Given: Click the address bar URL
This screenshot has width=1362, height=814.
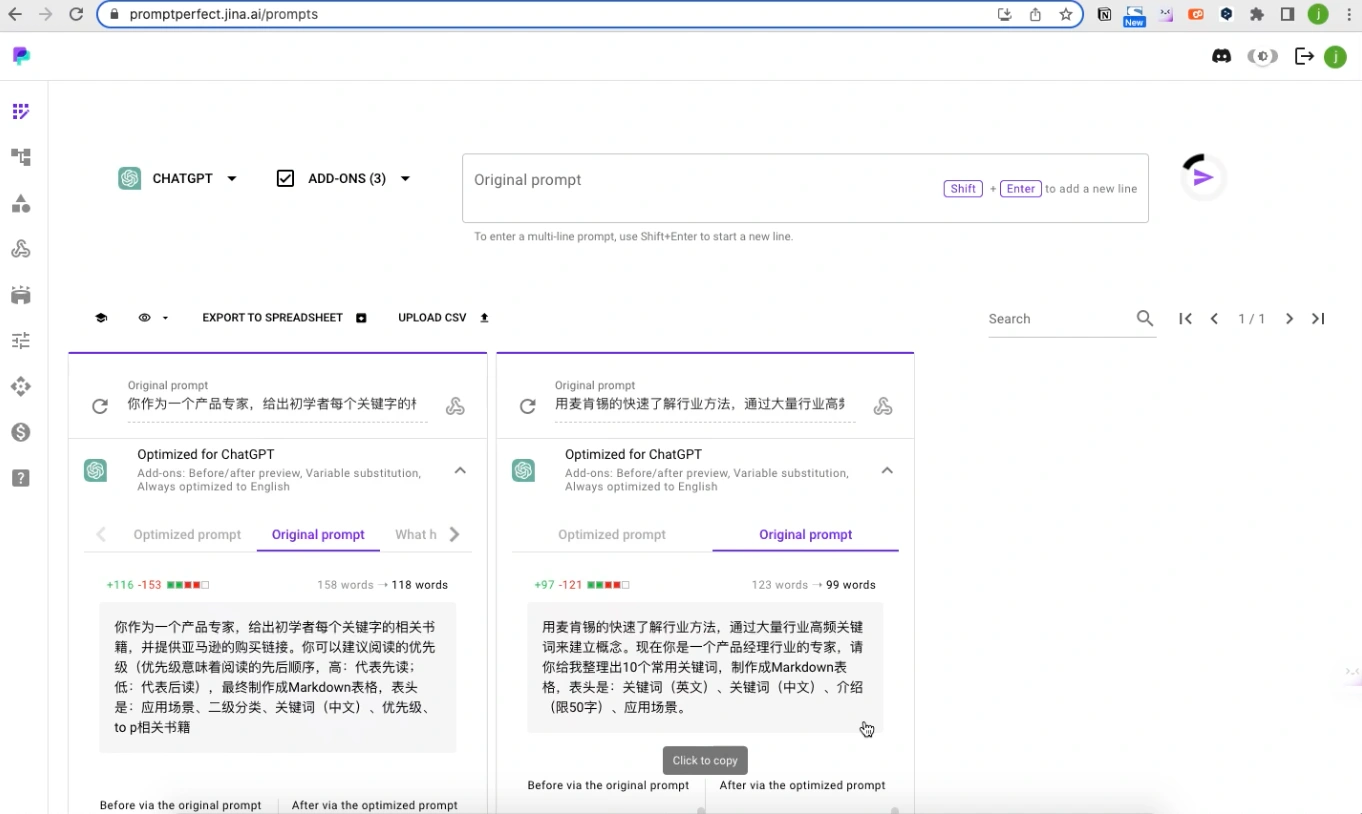Looking at the screenshot, I should tap(224, 14).
